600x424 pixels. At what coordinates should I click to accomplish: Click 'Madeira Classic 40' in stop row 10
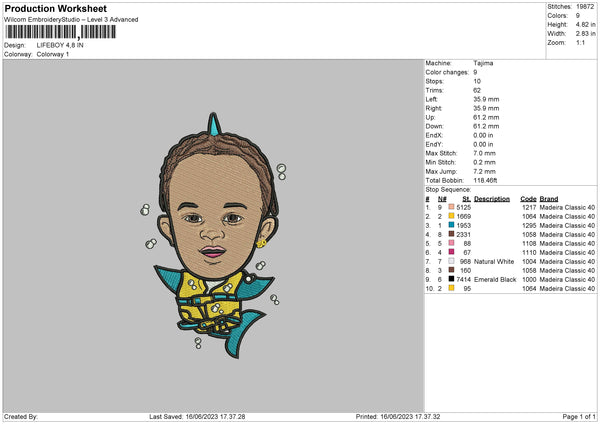(x=567, y=289)
